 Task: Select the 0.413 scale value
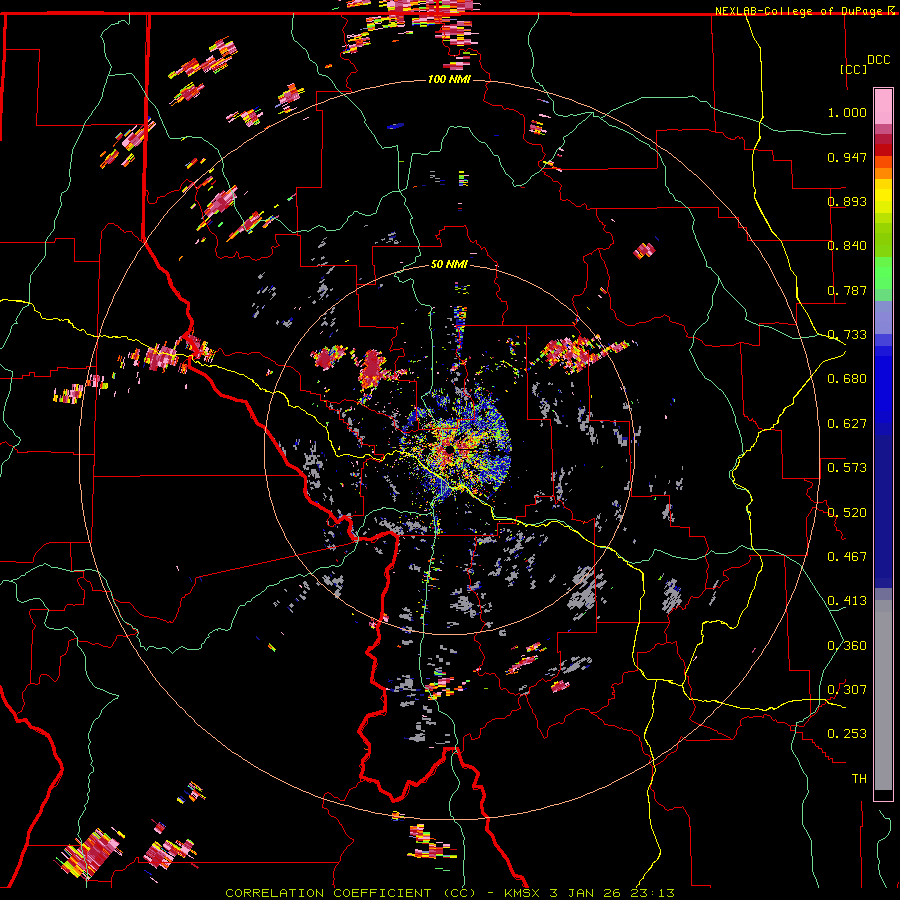[847, 601]
